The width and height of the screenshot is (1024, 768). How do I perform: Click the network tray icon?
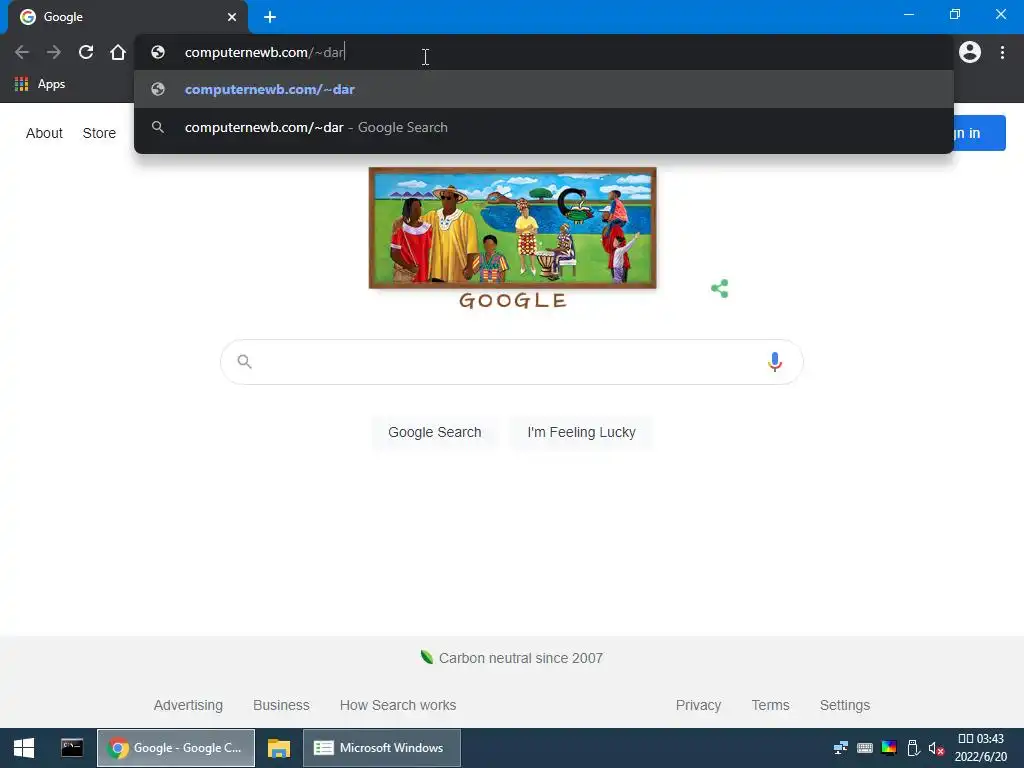(x=840, y=748)
